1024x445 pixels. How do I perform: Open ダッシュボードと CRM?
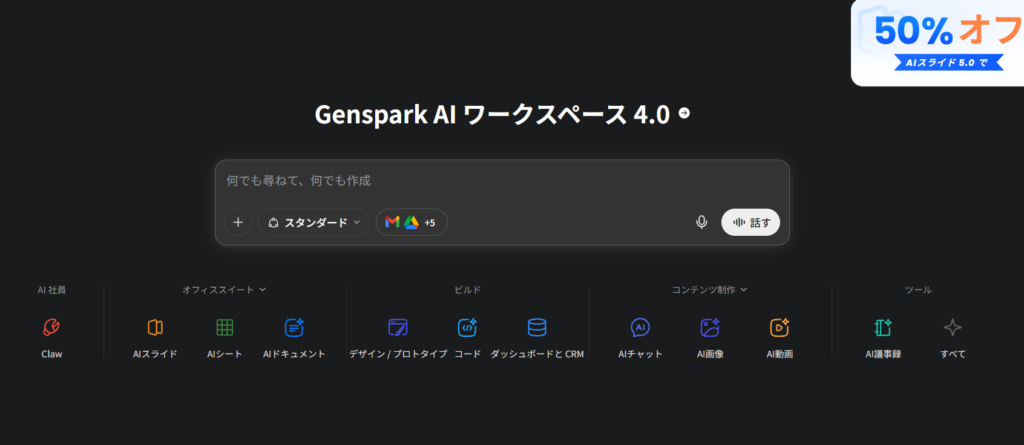(537, 338)
